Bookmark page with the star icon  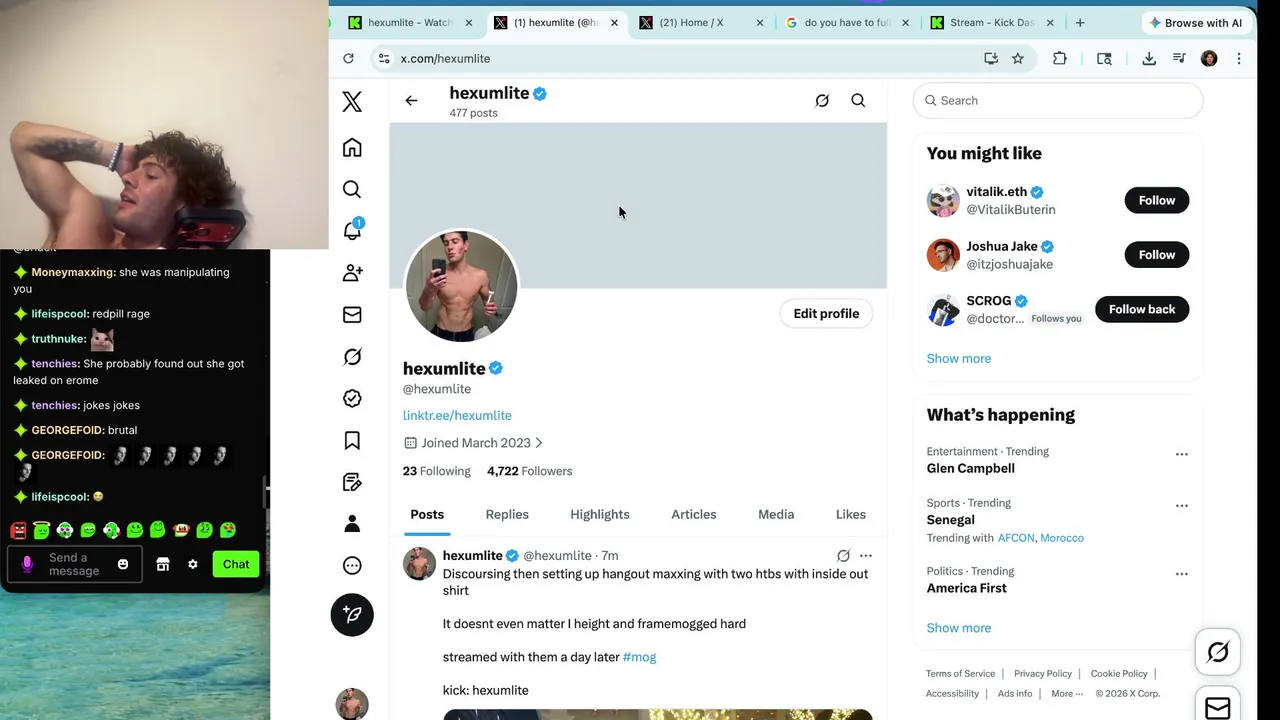coord(1018,59)
